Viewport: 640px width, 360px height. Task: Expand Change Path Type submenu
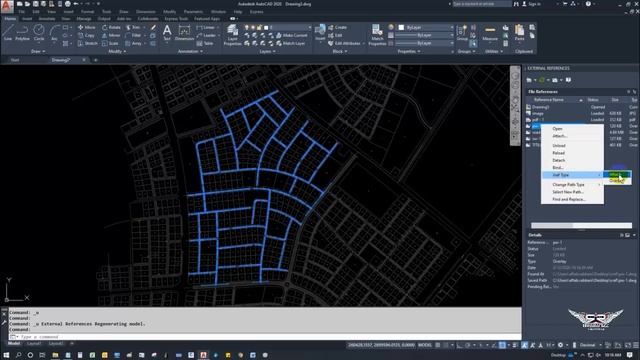572,184
